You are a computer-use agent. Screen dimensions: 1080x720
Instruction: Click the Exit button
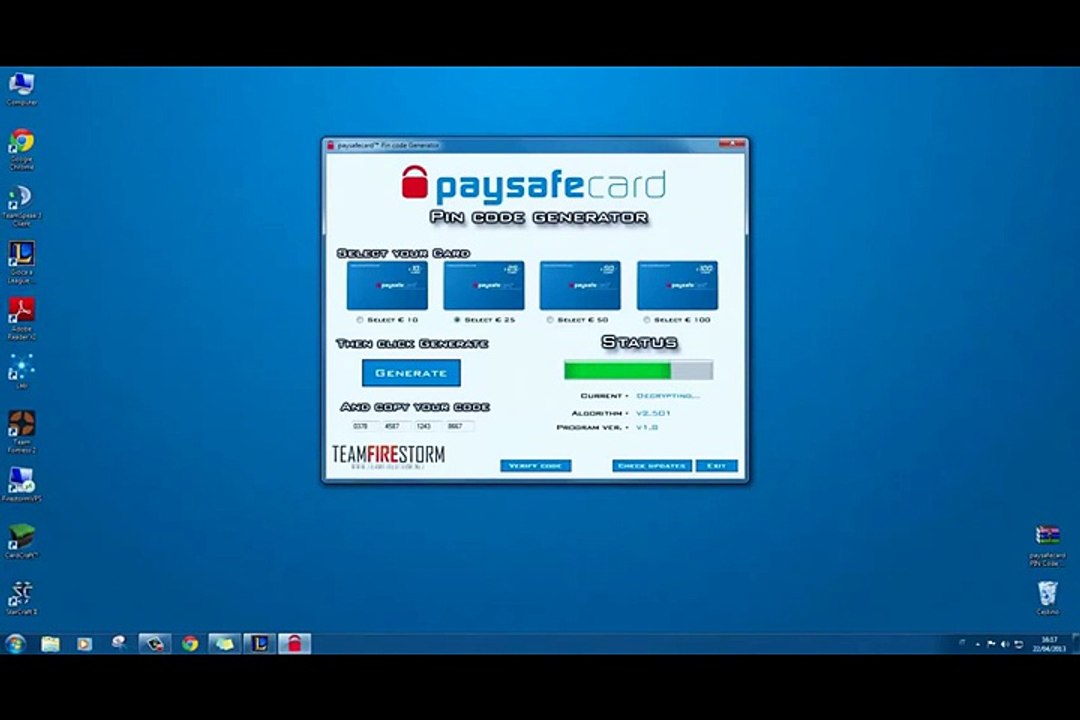(716, 466)
